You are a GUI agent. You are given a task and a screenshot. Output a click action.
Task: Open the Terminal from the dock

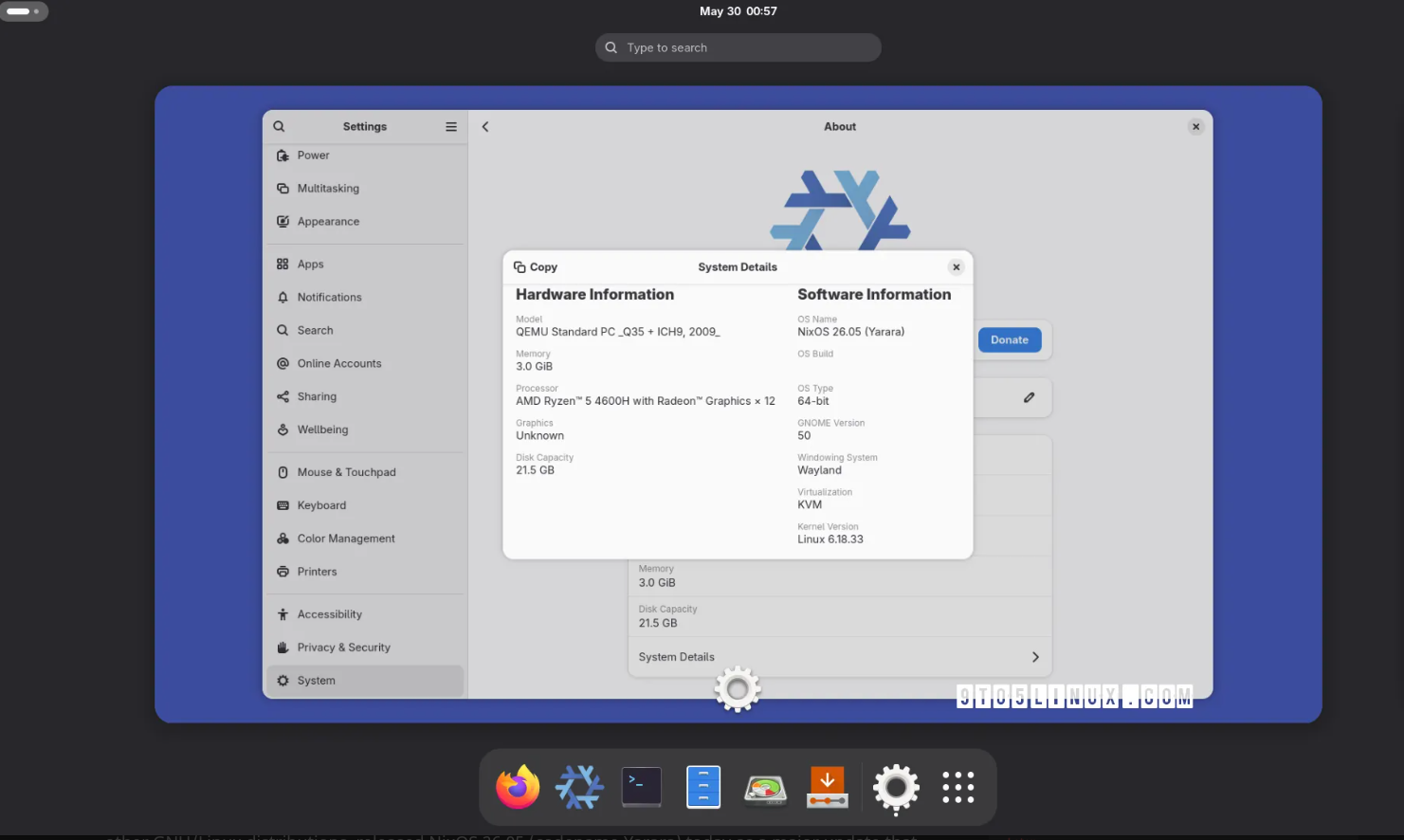(x=642, y=787)
